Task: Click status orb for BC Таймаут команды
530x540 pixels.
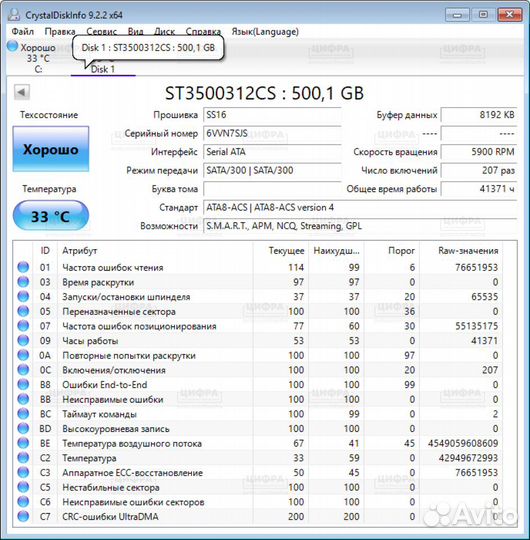Action: tap(23, 414)
